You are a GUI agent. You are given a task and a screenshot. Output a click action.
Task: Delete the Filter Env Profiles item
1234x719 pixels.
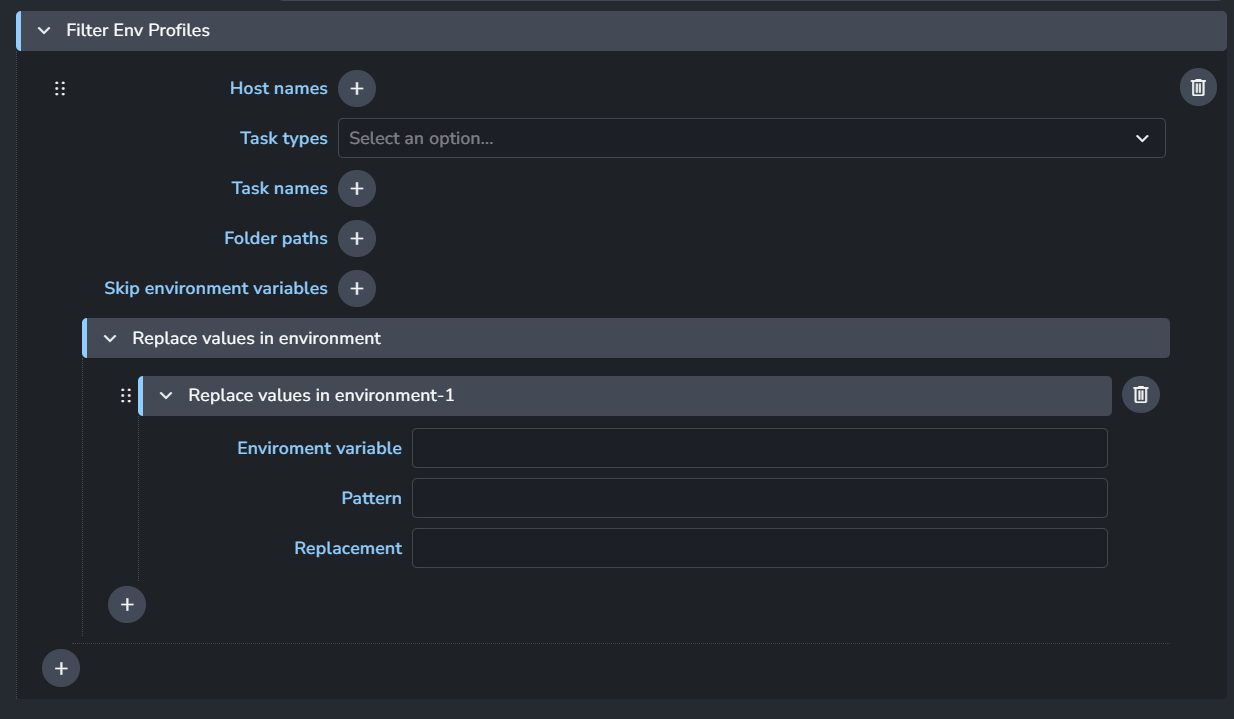point(1198,87)
